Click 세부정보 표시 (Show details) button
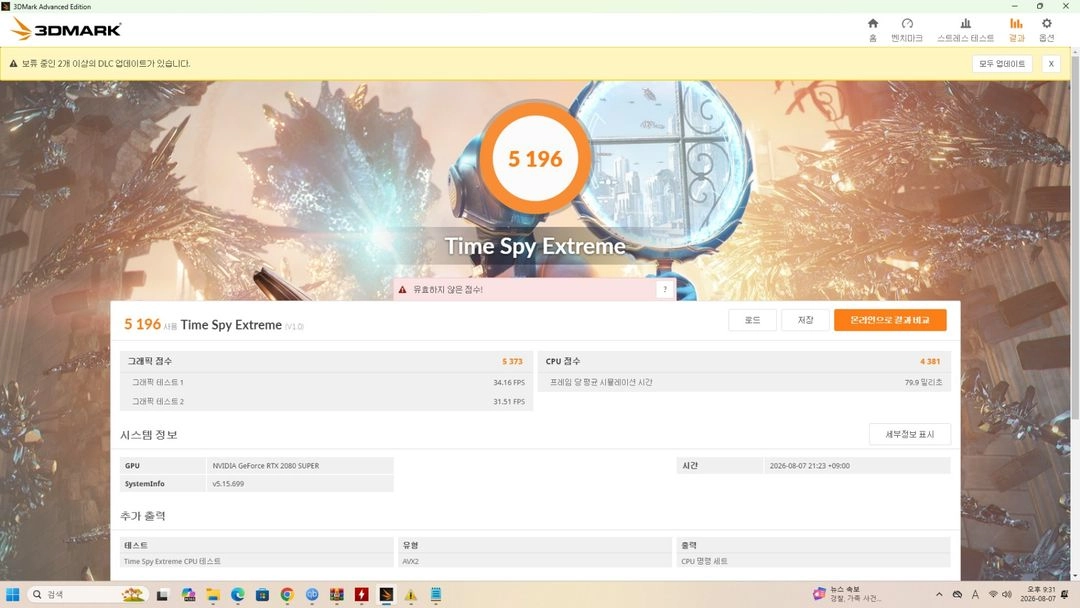 click(910, 434)
